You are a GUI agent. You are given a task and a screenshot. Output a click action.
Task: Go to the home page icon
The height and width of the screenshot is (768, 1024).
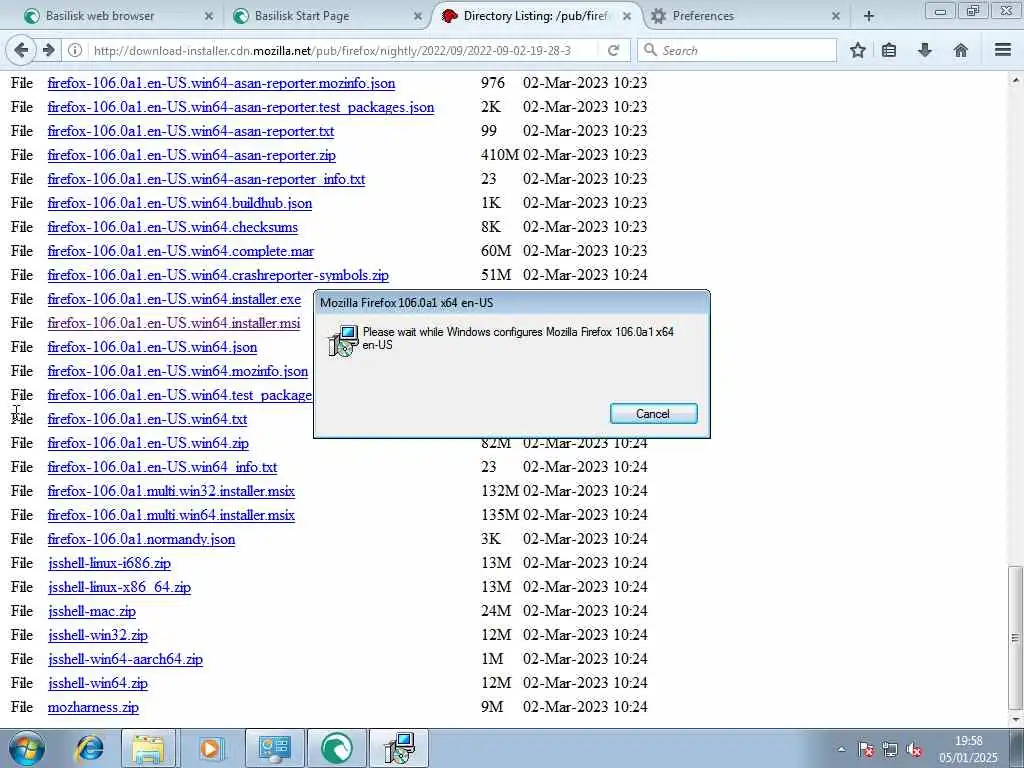[961, 50]
